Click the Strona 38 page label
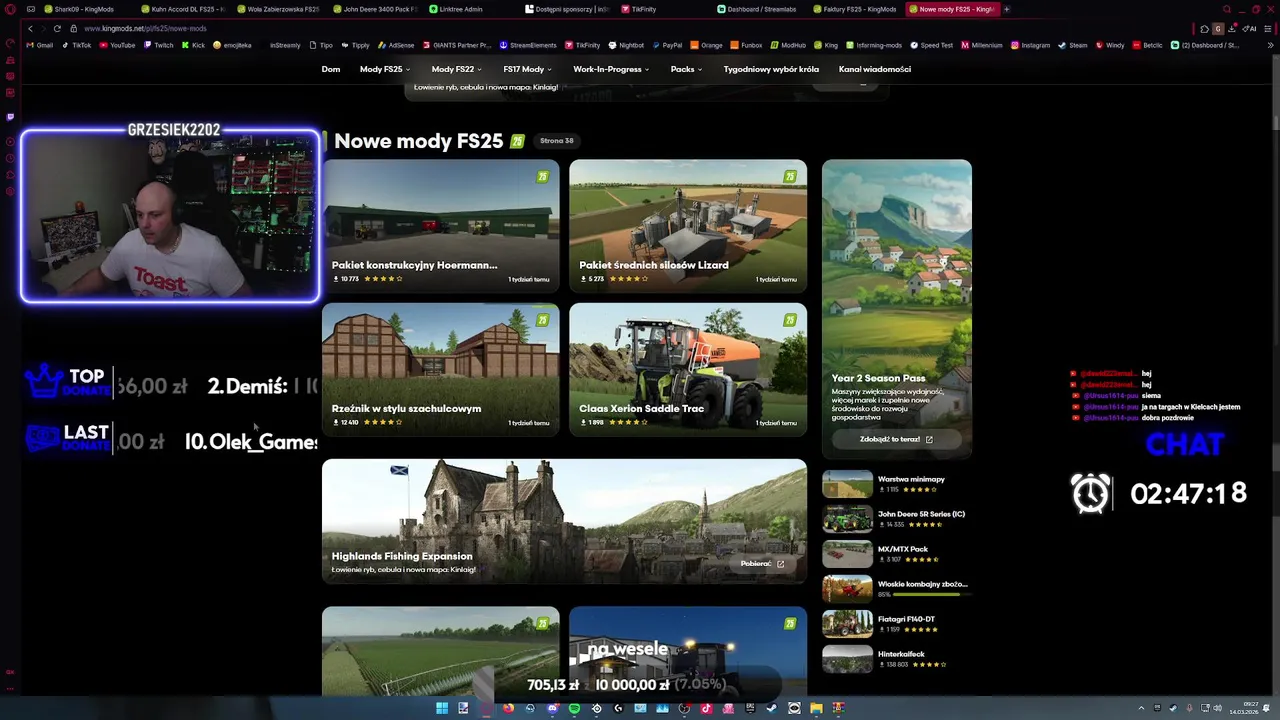This screenshot has height=720, width=1280. click(557, 141)
